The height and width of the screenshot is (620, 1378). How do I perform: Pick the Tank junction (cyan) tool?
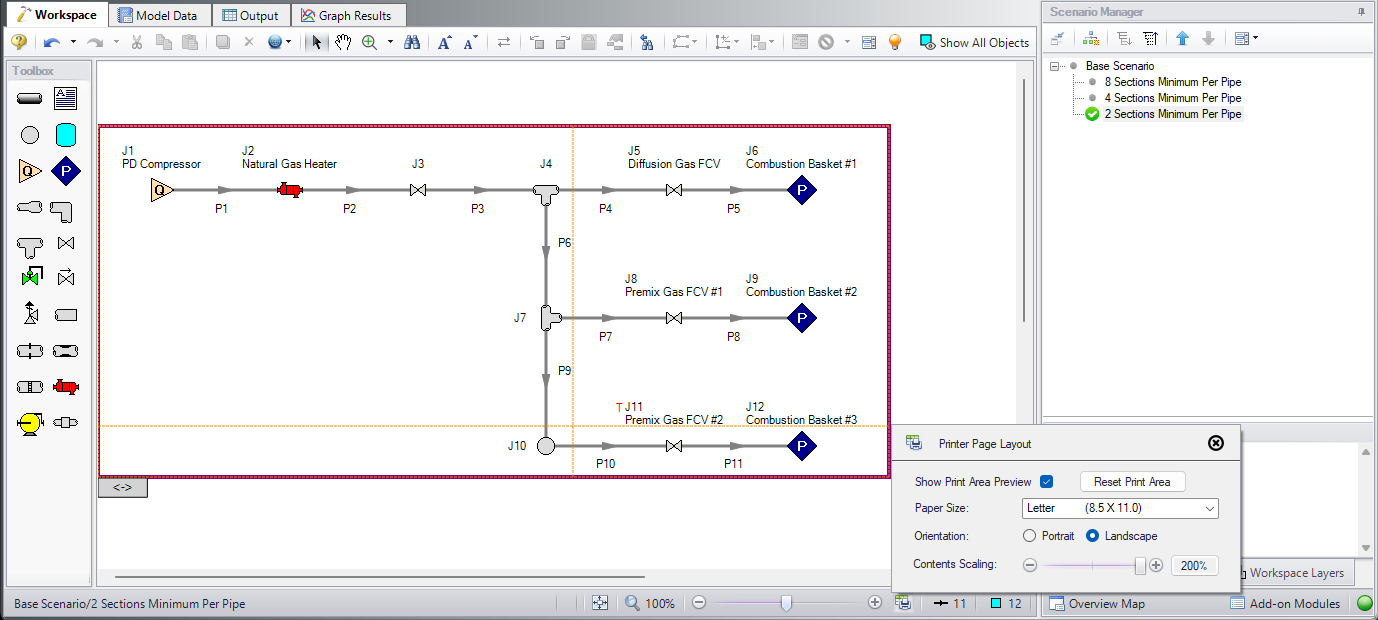[65, 134]
